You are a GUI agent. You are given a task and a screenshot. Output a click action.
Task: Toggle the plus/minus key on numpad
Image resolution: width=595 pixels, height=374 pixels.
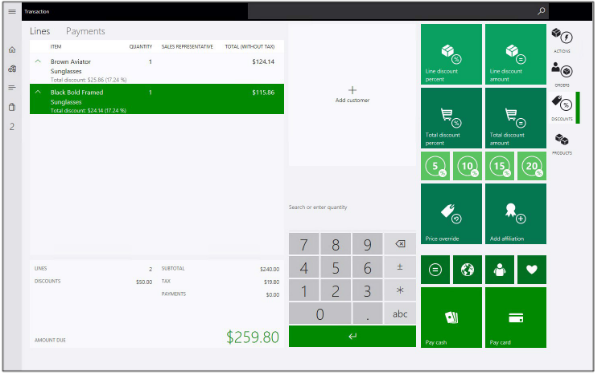tap(400, 268)
